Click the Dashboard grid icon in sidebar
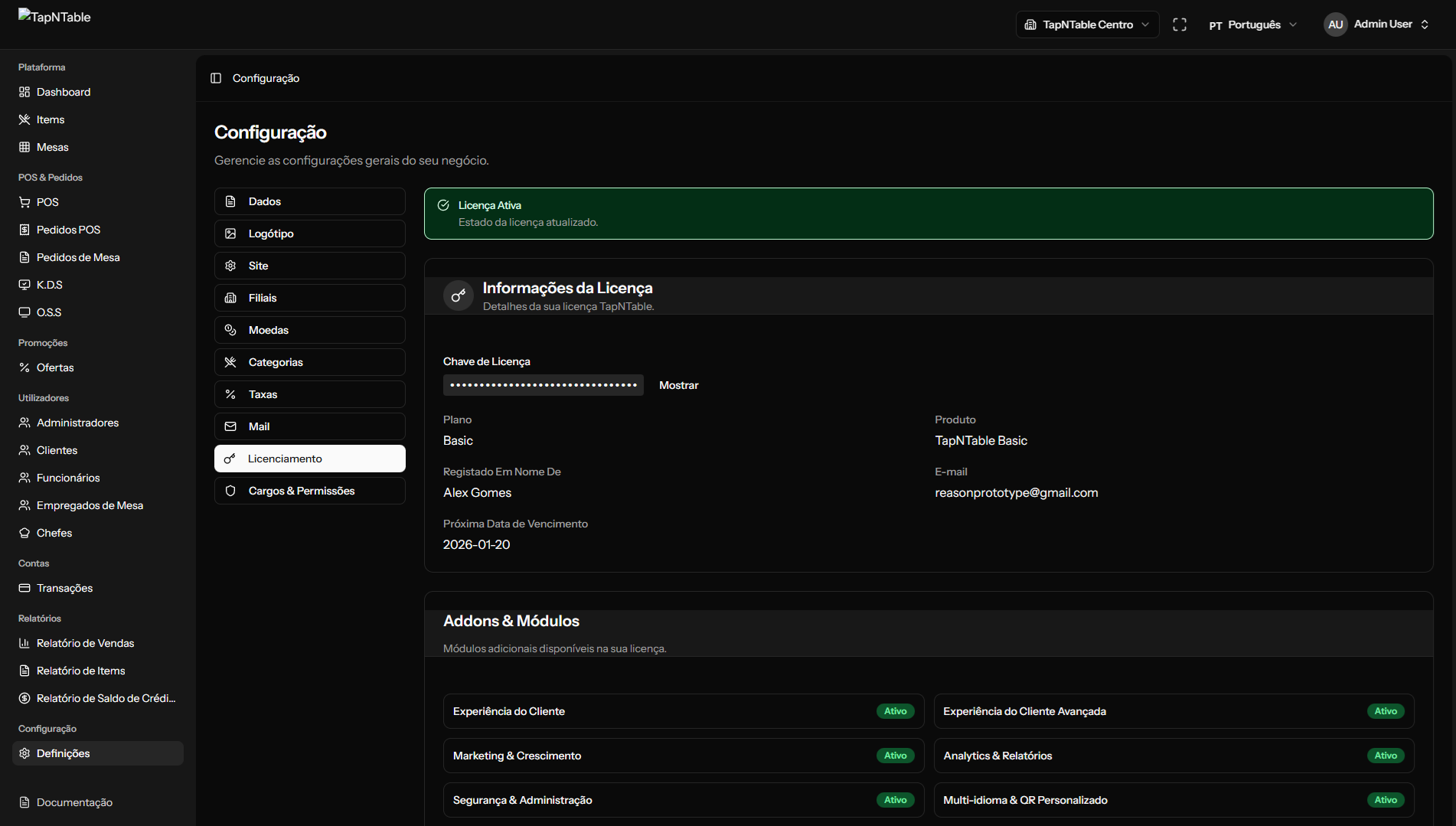The height and width of the screenshot is (826, 1456). point(24,92)
